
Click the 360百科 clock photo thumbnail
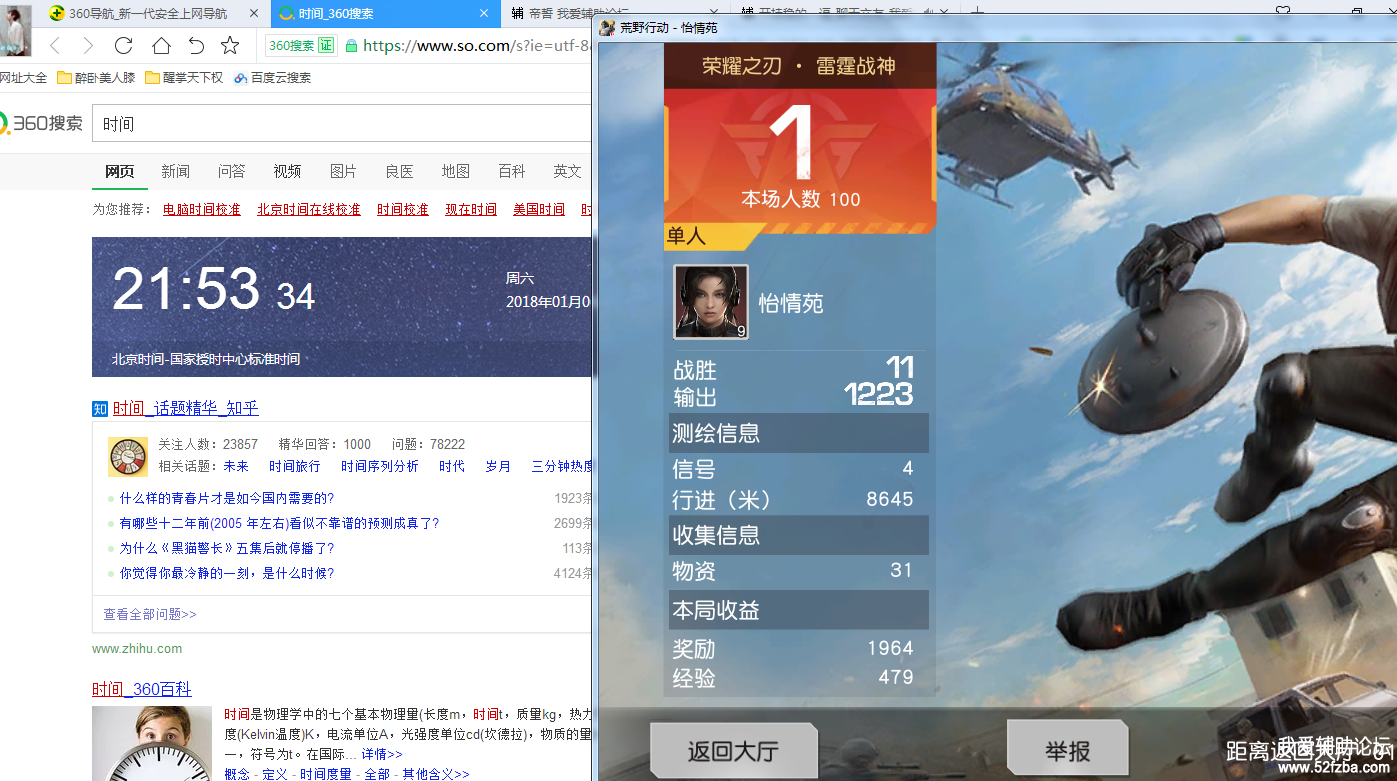152,743
